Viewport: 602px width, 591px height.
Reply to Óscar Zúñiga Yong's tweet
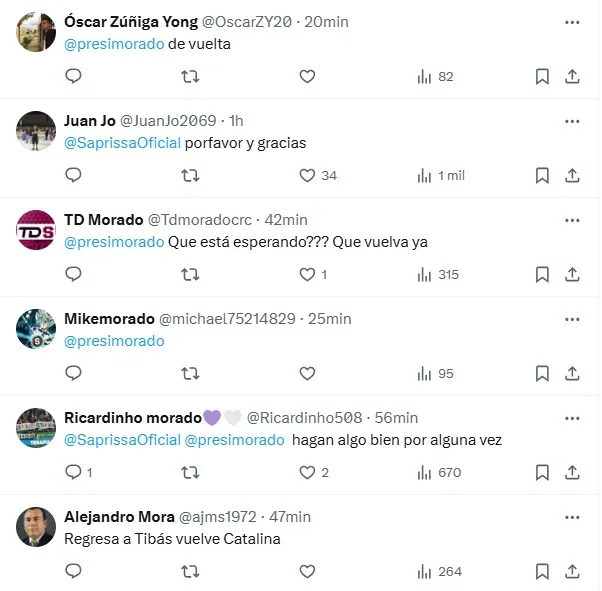coord(73,76)
